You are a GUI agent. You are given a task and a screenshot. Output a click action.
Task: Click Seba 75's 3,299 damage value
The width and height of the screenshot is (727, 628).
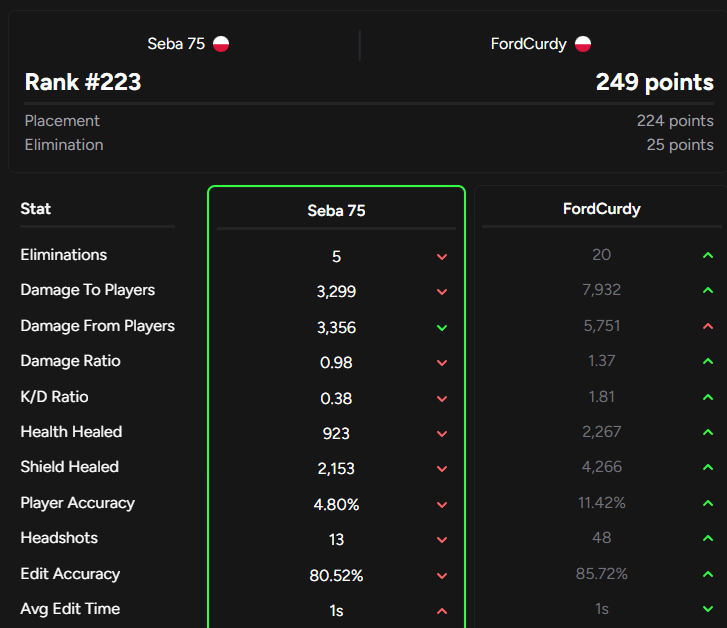pos(336,292)
